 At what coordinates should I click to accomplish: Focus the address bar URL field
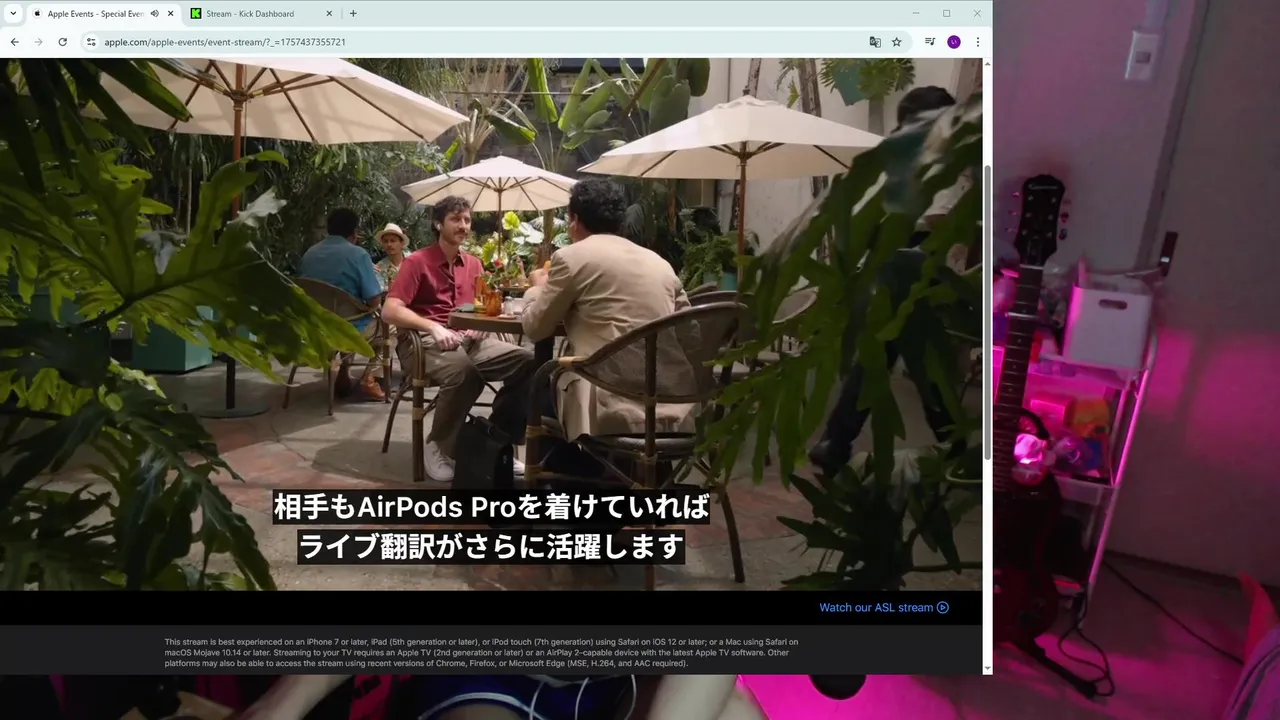(x=480, y=42)
